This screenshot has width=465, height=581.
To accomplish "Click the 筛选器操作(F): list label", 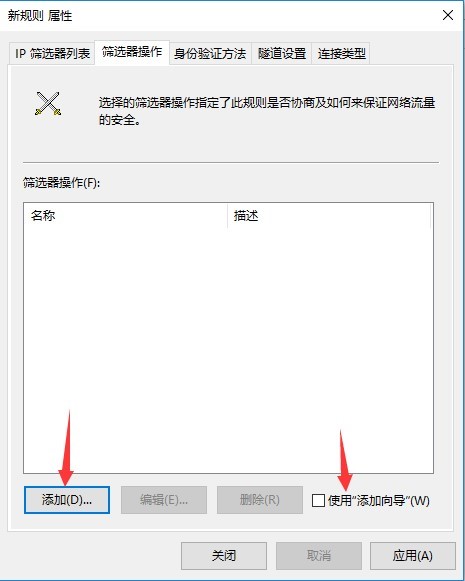I will [x=62, y=183].
